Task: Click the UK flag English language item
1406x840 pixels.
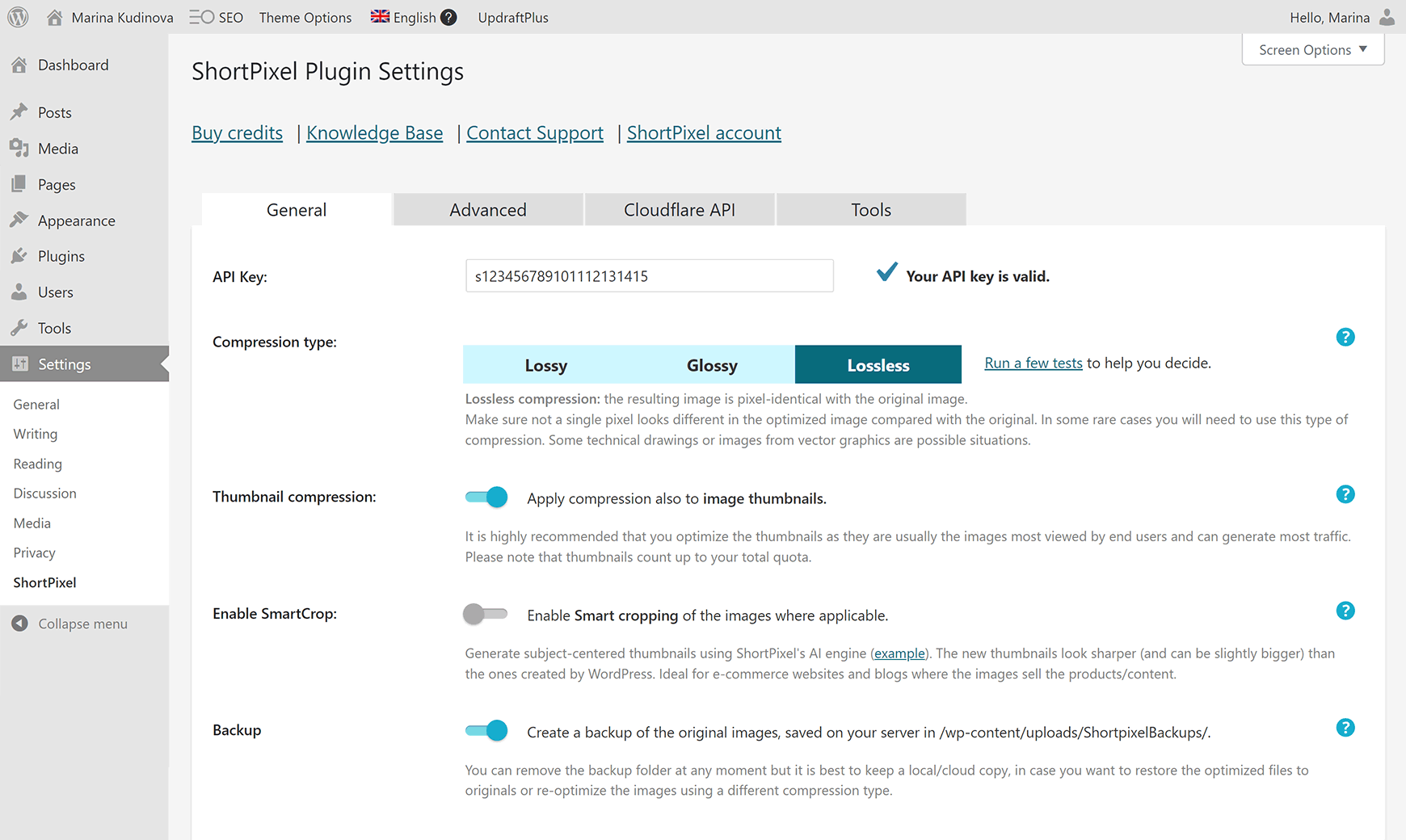Action: (x=404, y=17)
